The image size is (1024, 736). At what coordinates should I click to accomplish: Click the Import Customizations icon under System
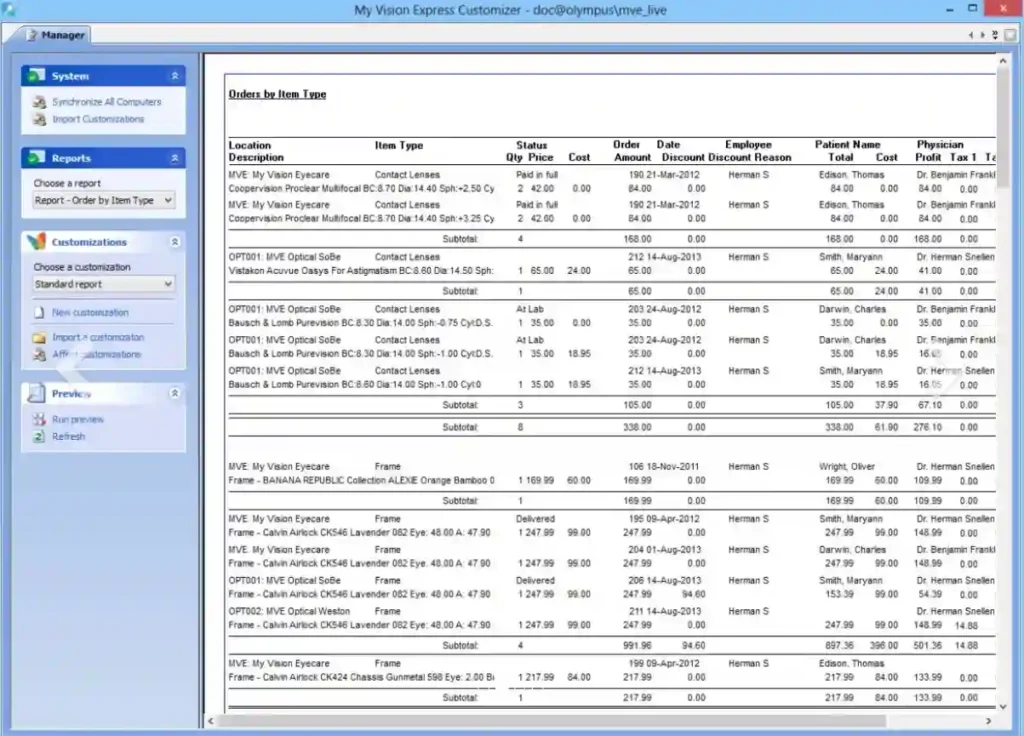coord(40,118)
